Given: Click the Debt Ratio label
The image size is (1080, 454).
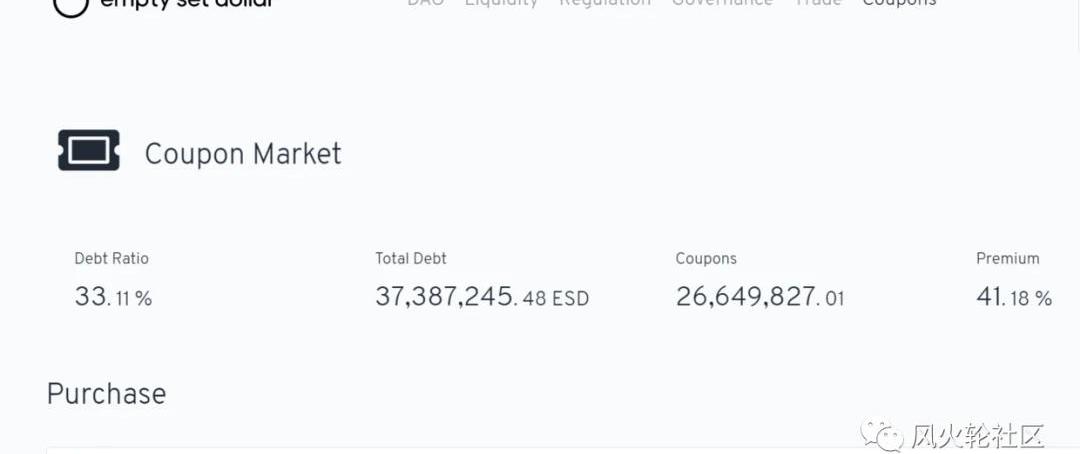Looking at the screenshot, I should (x=111, y=258).
